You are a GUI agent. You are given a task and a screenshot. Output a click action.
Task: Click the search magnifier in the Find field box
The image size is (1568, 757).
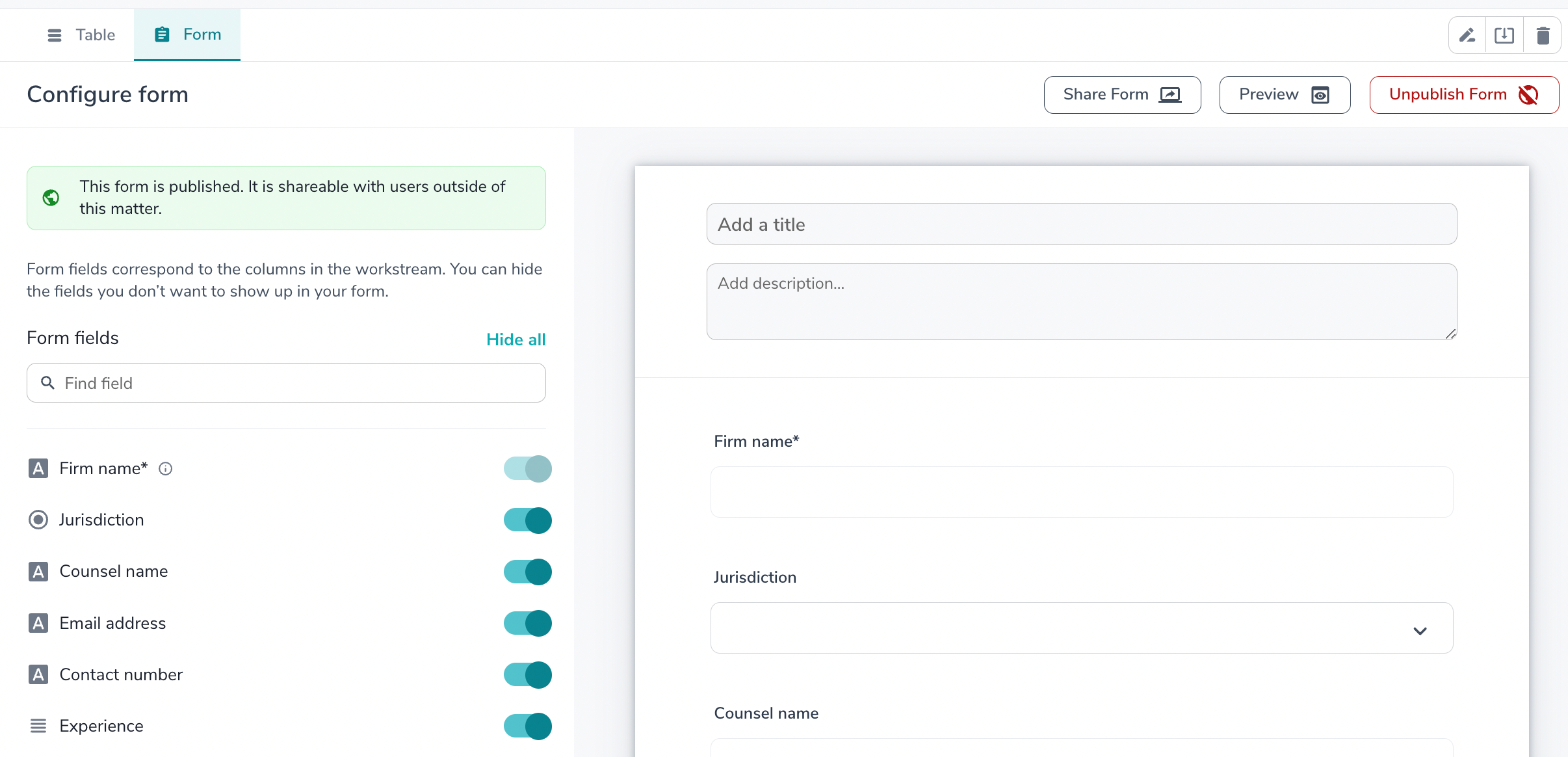click(47, 382)
